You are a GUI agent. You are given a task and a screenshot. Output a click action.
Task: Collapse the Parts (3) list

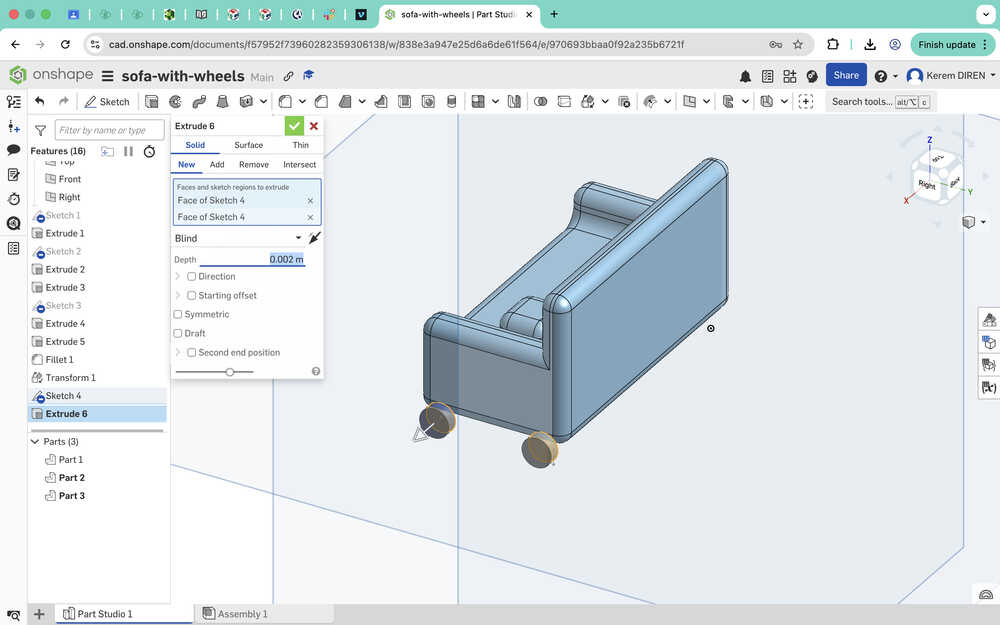35,441
